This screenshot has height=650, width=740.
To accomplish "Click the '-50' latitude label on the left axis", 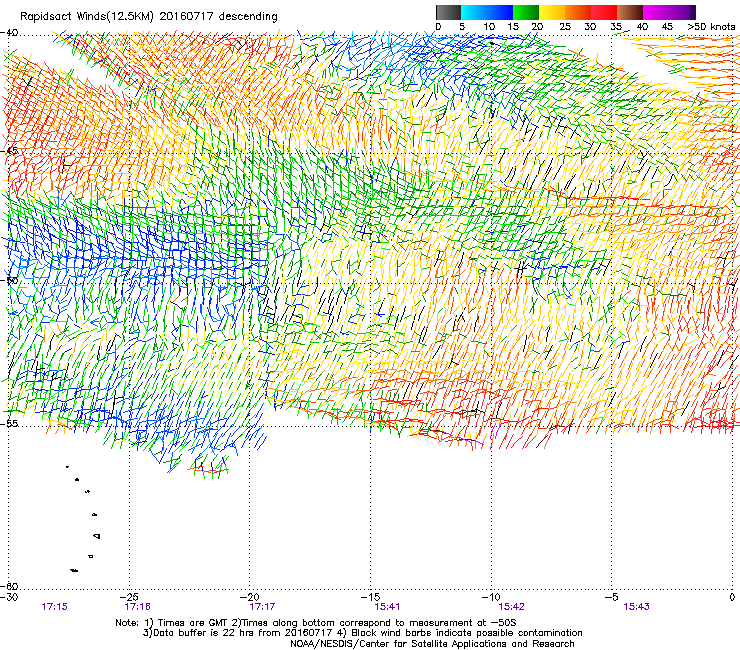I will pos(9,280).
